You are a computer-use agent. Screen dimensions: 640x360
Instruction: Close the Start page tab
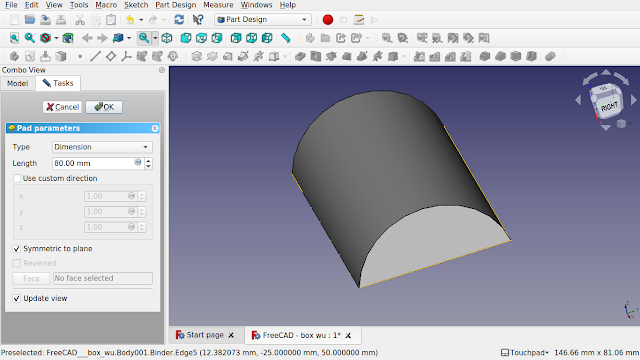pos(231,335)
